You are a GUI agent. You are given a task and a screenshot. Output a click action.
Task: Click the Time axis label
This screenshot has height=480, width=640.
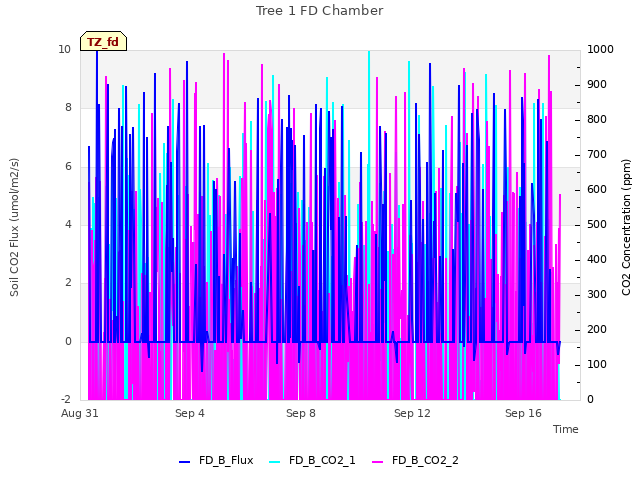(566, 429)
